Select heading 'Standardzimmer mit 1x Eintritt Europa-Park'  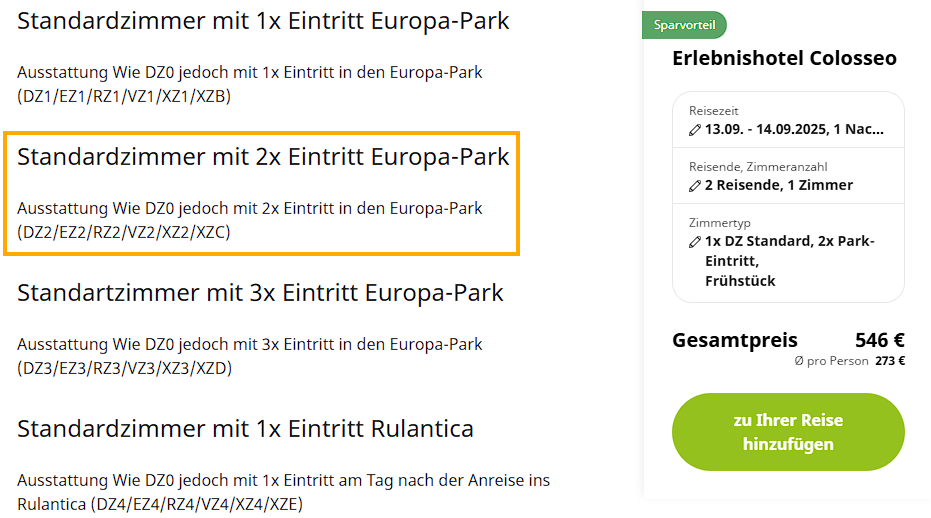click(x=263, y=21)
